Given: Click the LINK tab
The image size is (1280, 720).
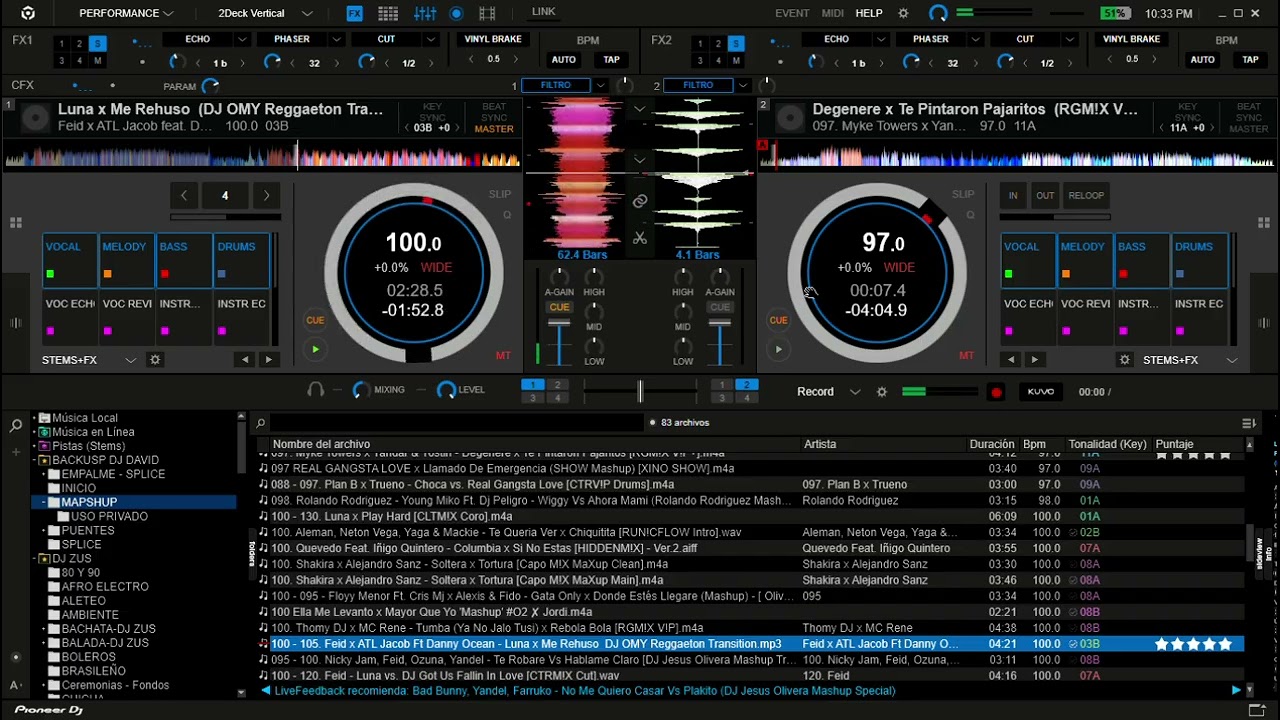Looking at the screenshot, I should point(544,12).
